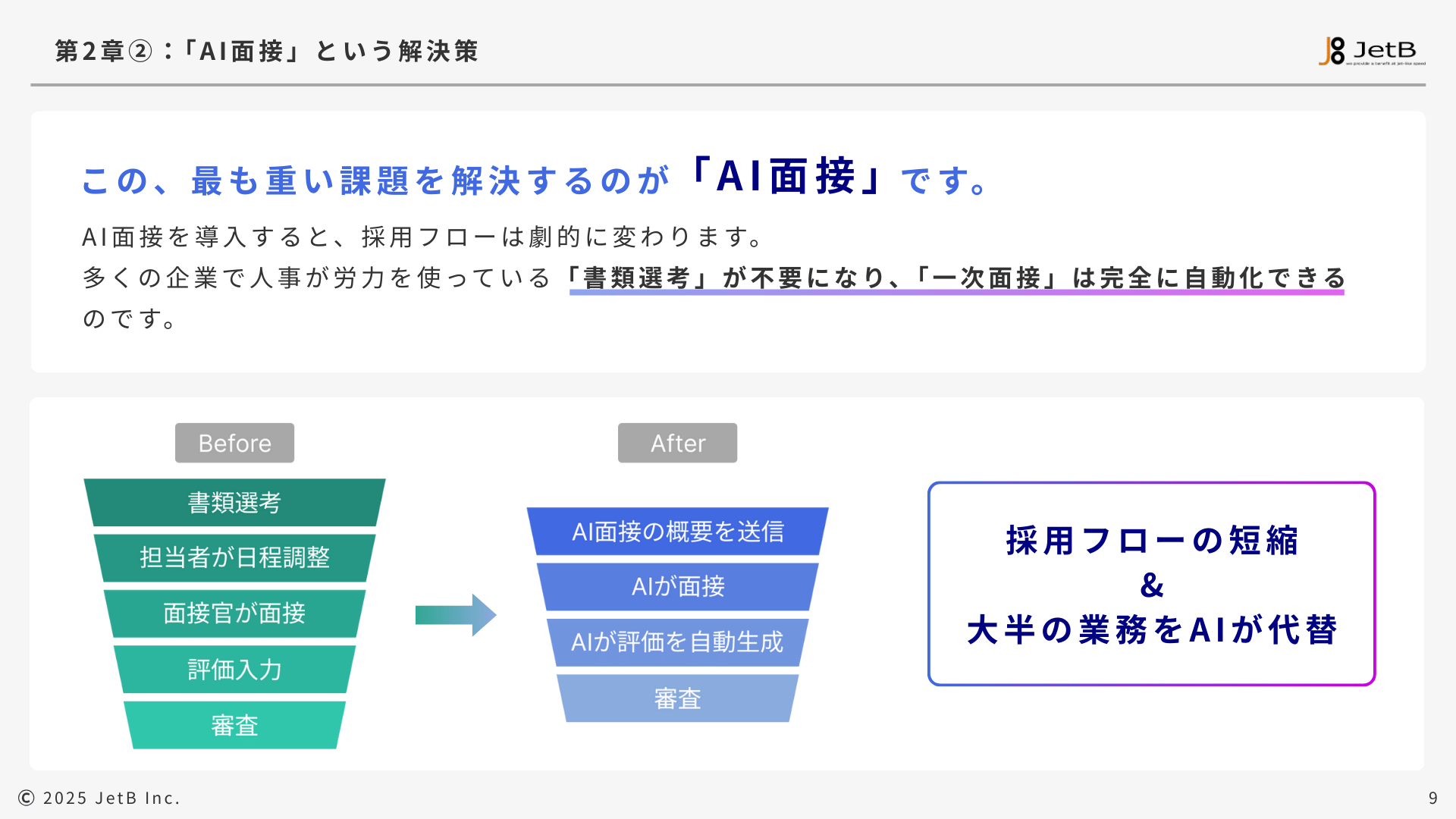1456x819 pixels.
Task: Click the 大半の業務をAIが代替 text
Action: [x=1151, y=630]
